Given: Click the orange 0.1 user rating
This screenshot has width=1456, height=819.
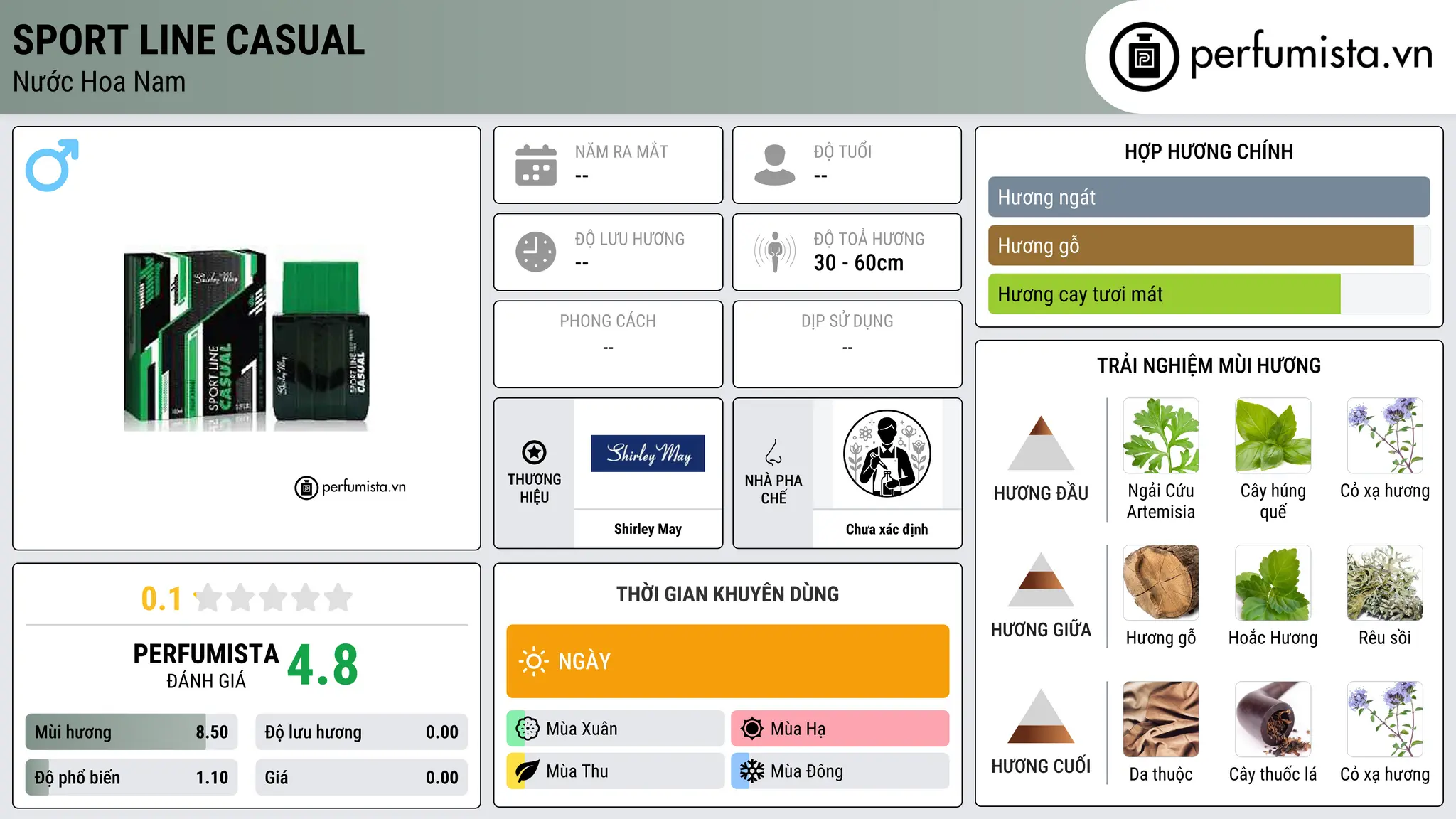Looking at the screenshot, I should 161,599.
